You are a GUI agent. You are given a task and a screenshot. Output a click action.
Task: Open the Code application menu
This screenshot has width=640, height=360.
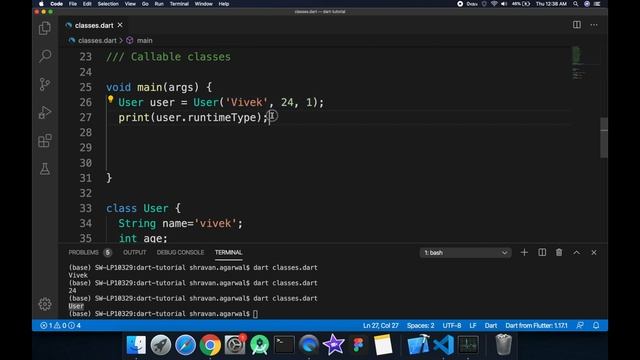(56, 4)
